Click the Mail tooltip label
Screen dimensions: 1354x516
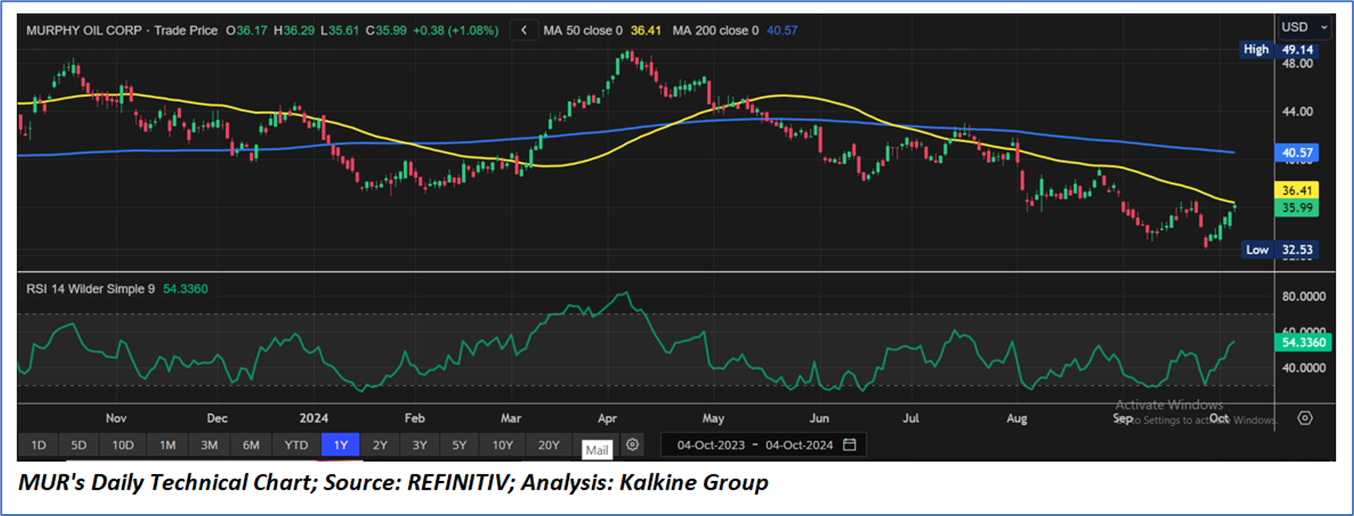[597, 451]
